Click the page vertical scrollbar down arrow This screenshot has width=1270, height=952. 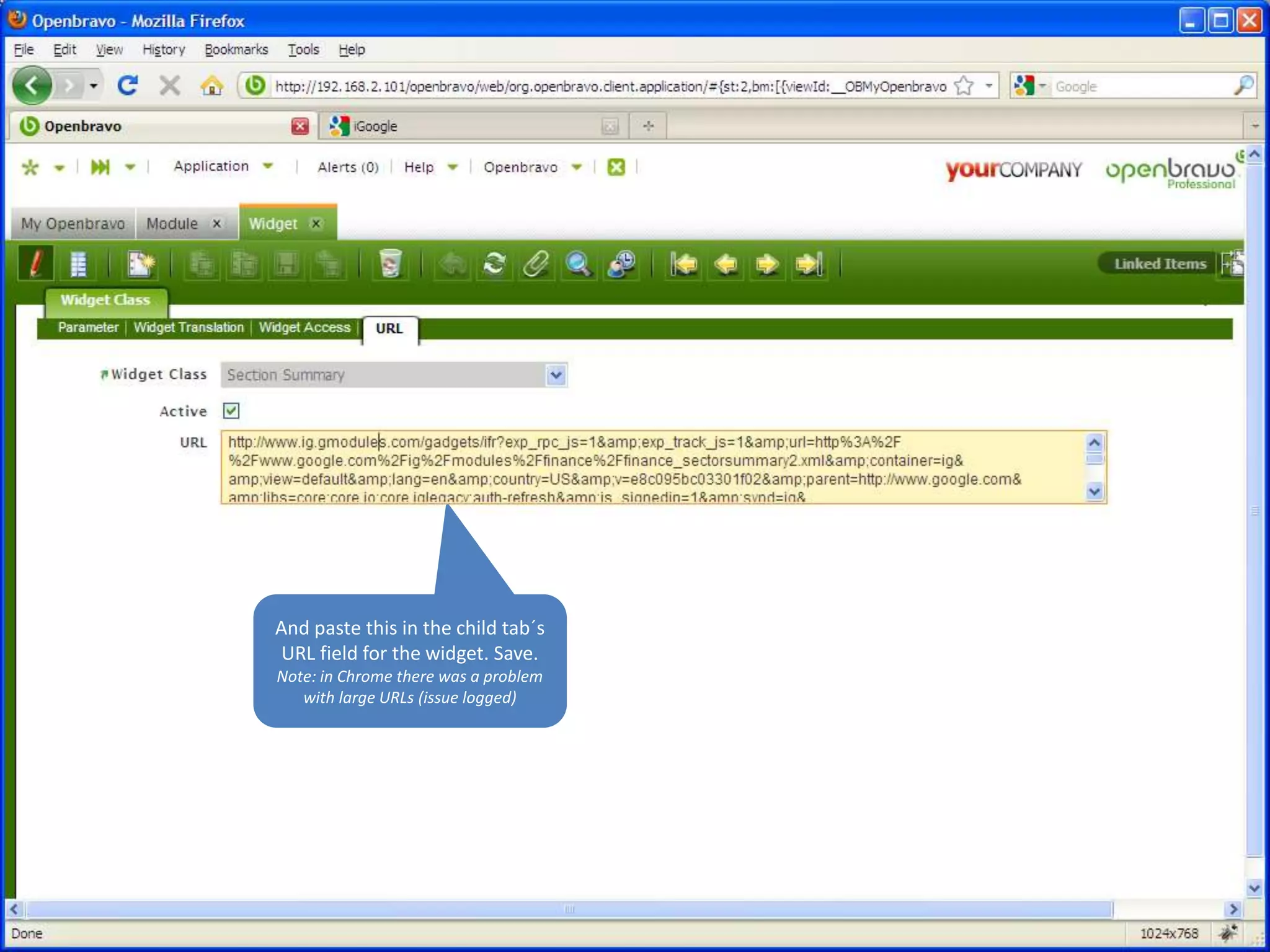click(1254, 888)
